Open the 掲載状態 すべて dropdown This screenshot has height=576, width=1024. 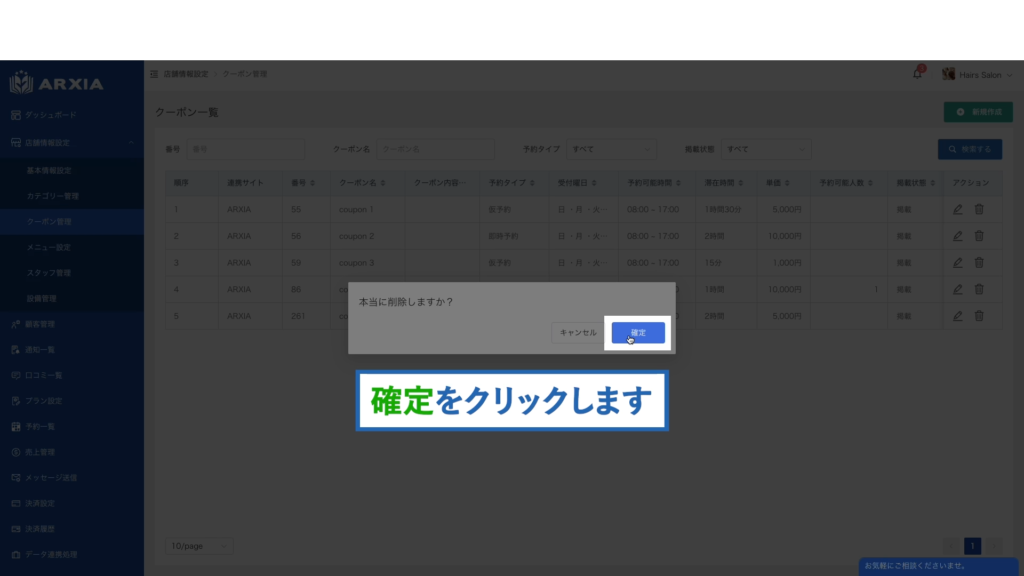[x=765, y=149]
